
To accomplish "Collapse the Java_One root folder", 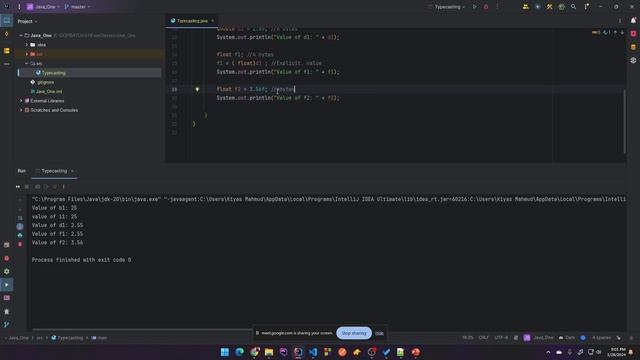I will [21, 36].
